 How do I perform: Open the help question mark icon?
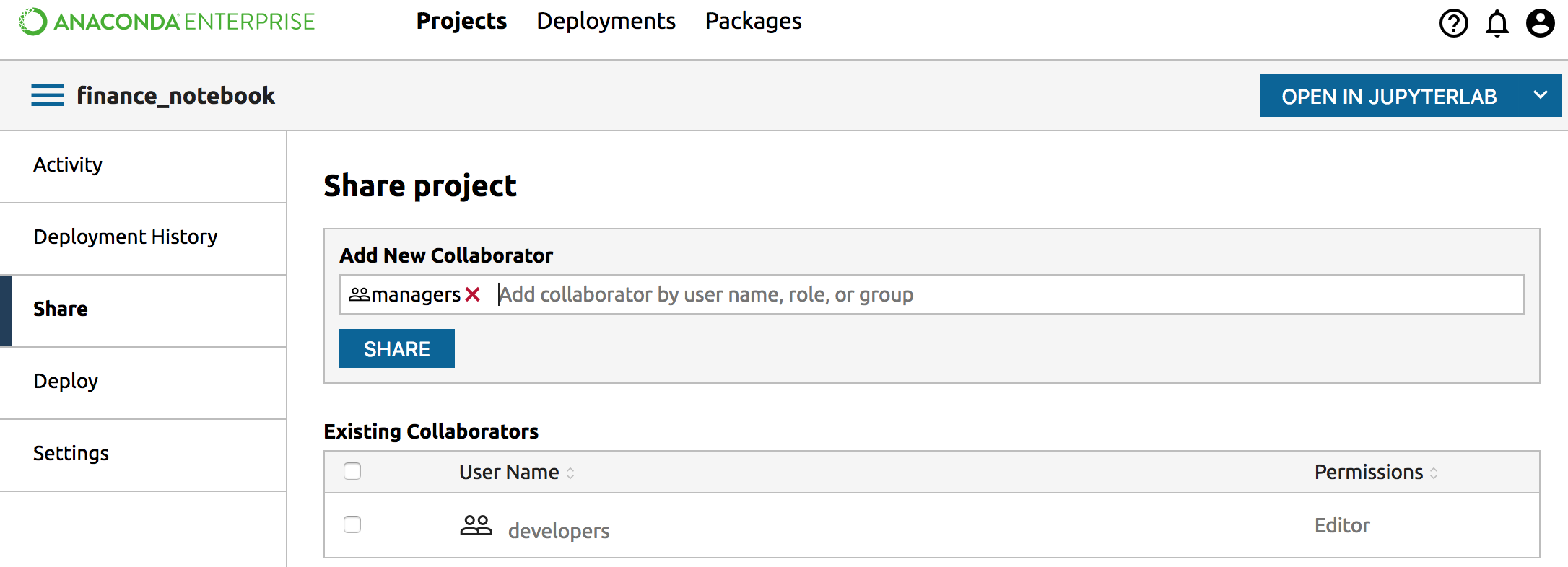pyautogui.click(x=1453, y=23)
